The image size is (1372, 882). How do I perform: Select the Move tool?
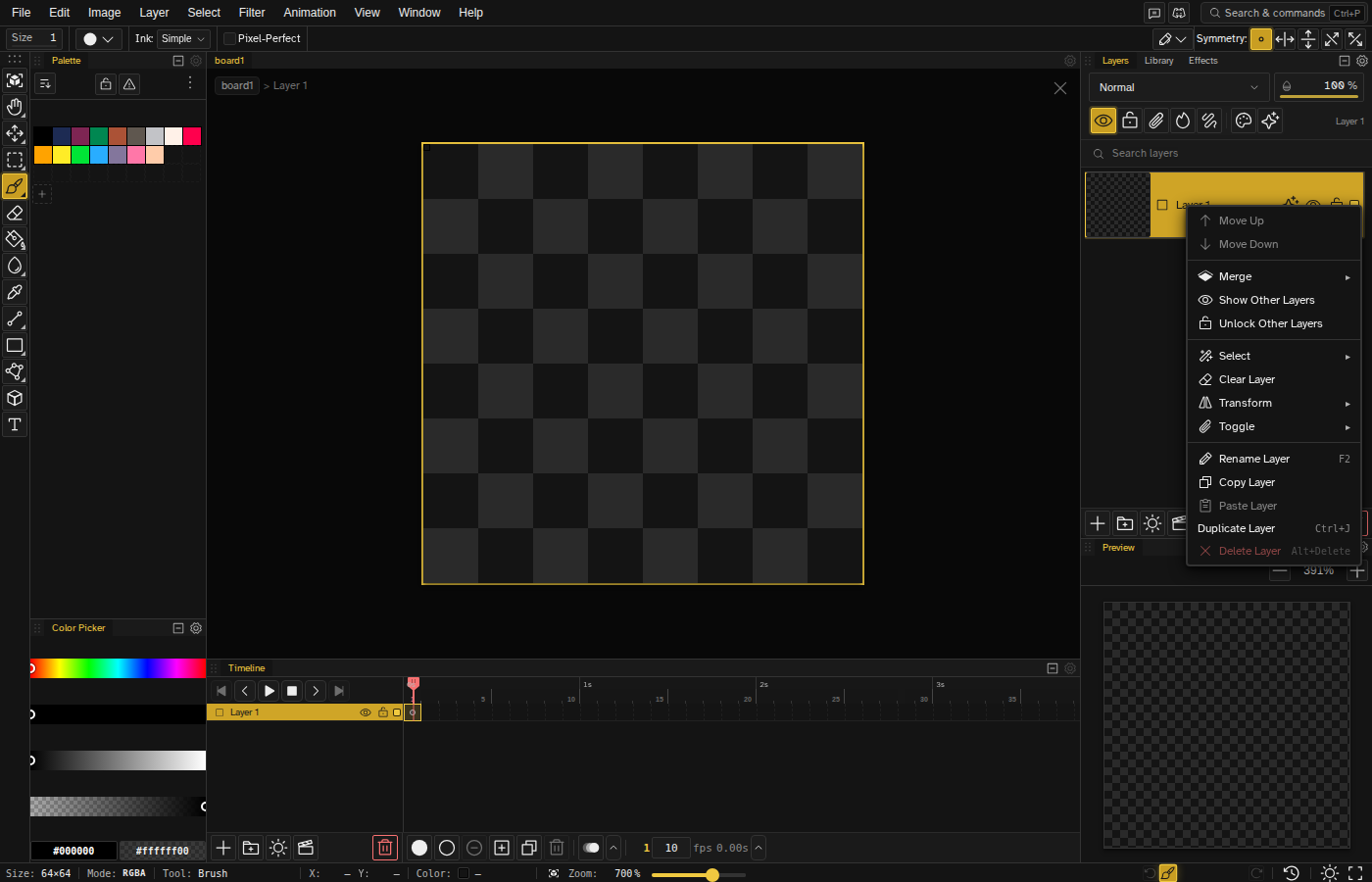tap(15, 133)
